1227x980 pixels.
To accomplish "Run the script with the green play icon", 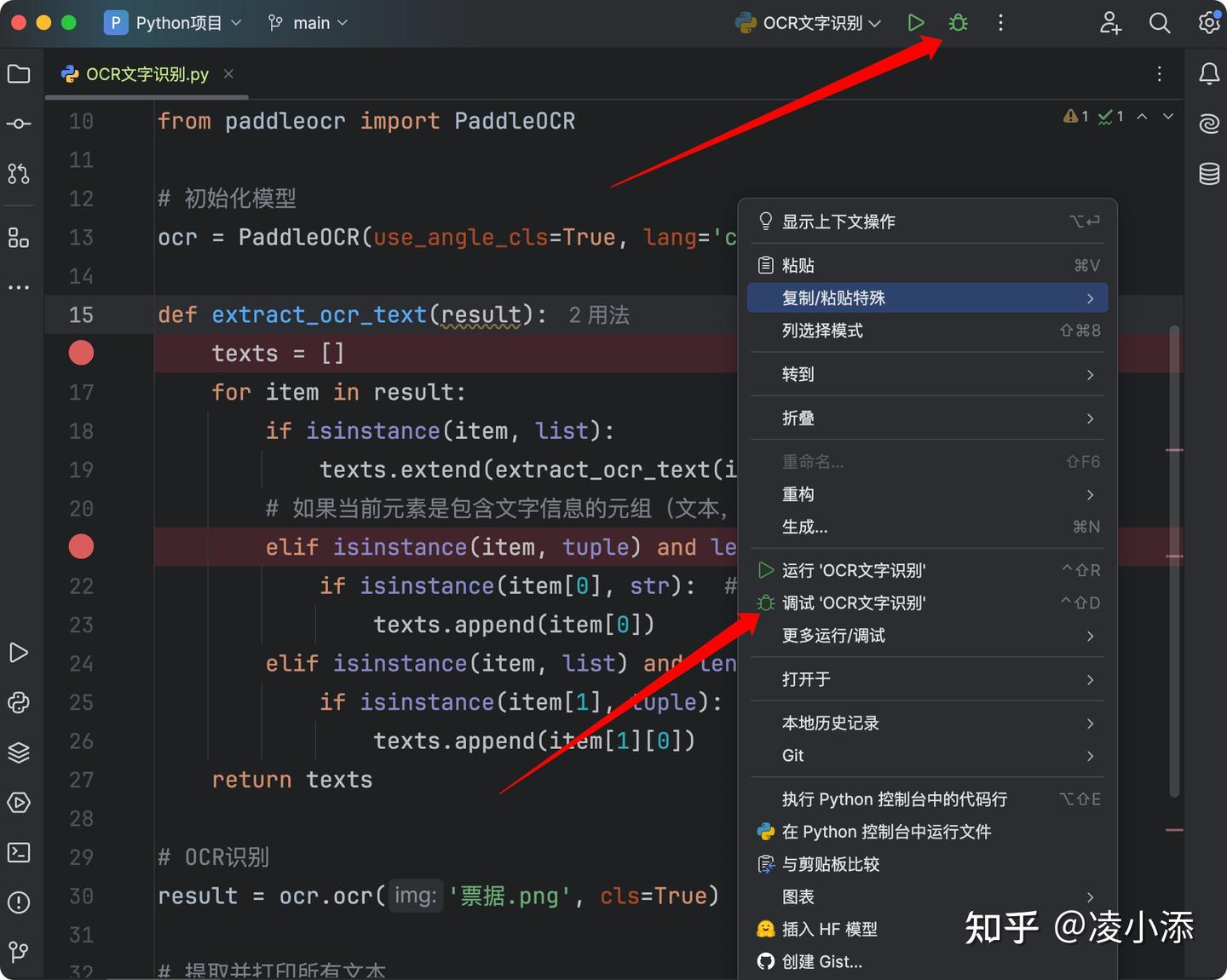I will (x=916, y=23).
